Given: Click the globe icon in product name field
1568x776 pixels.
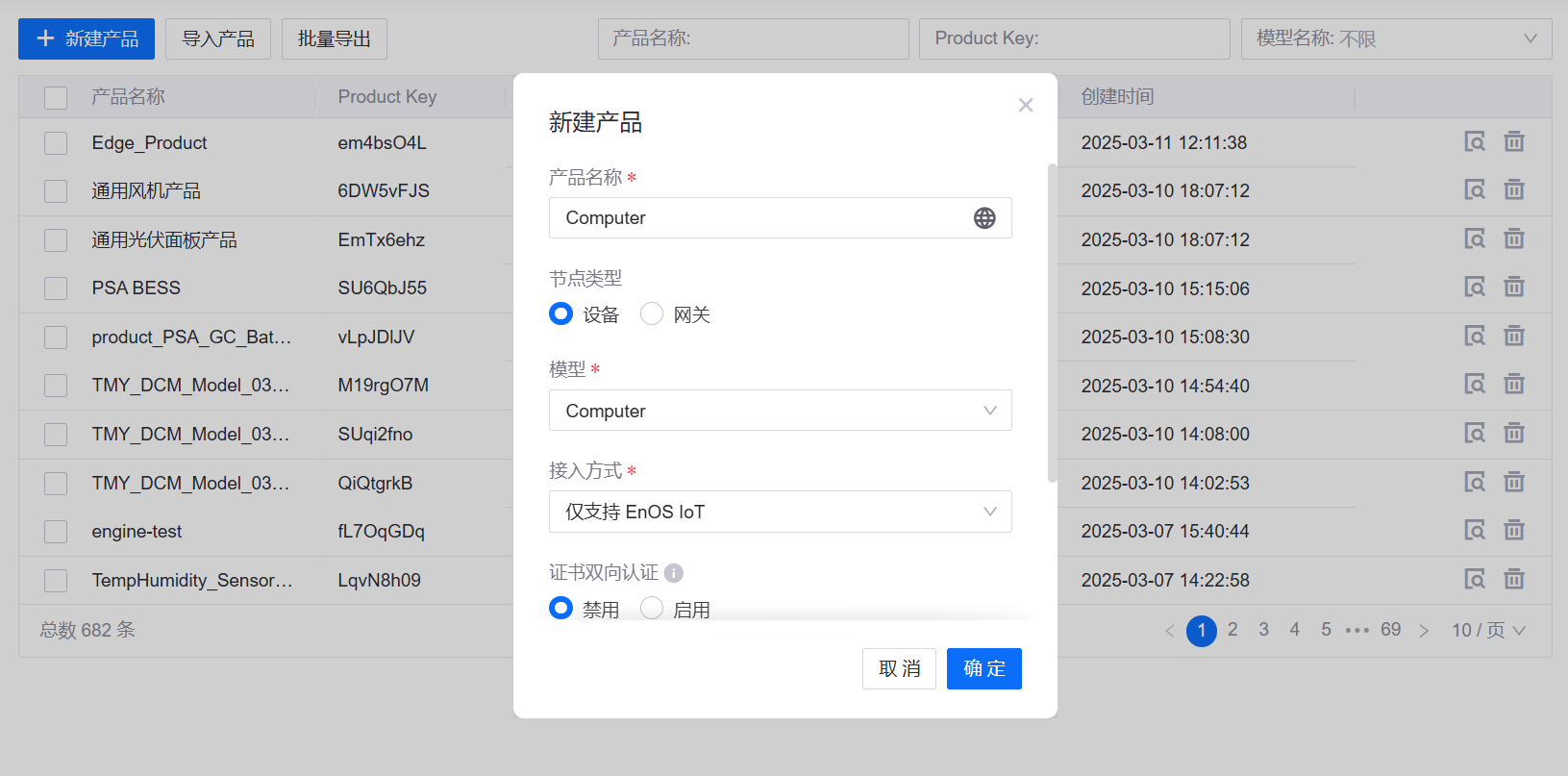Looking at the screenshot, I should point(984,218).
